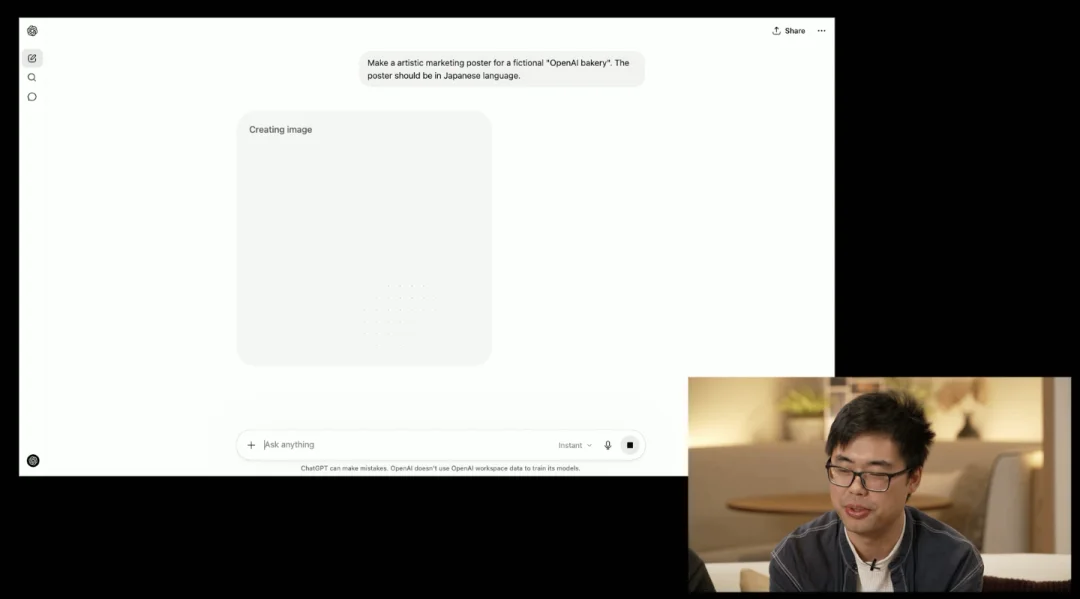Open the three-dot more options menu
The width and height of the screenshot is (1080, 599).
[821, 31]
